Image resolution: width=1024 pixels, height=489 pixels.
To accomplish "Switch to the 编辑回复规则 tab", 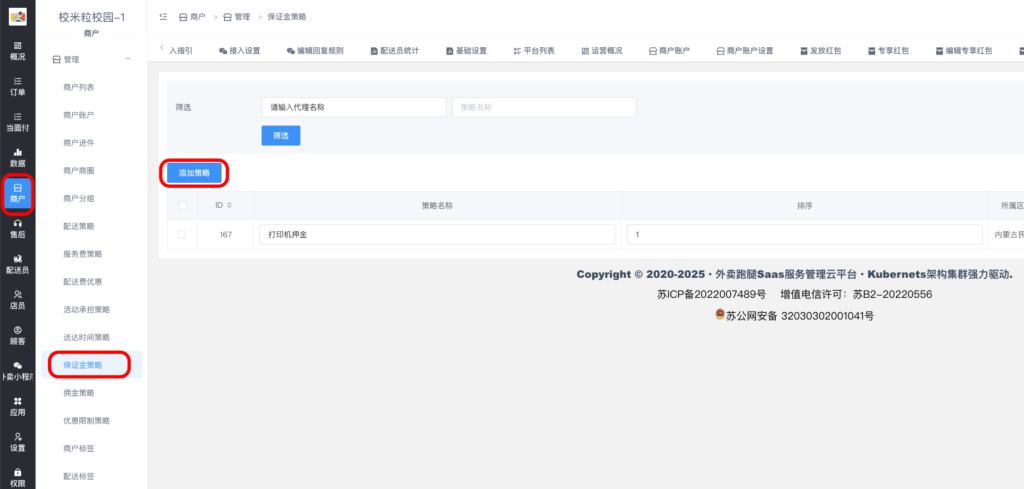I will tap(315, 51).
